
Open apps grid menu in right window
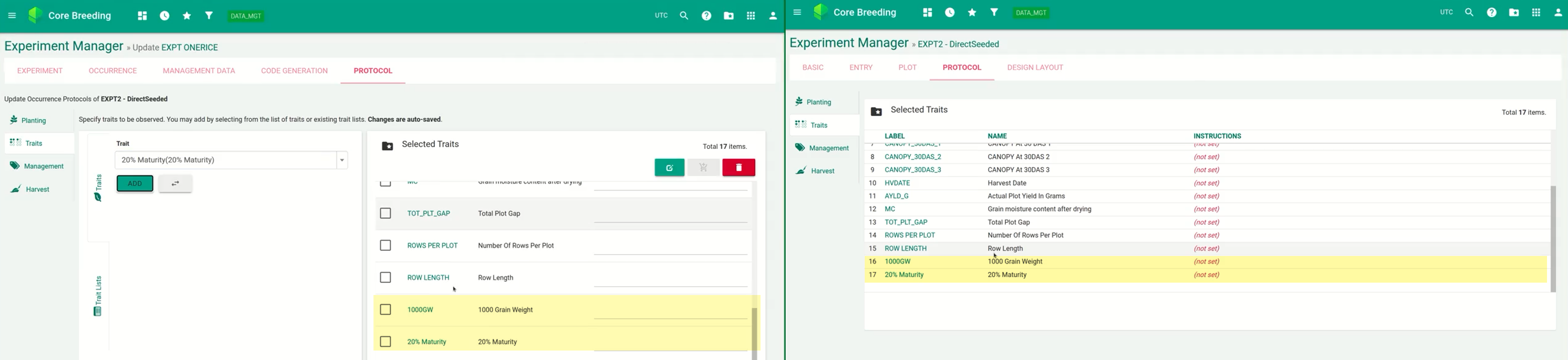1536,13
